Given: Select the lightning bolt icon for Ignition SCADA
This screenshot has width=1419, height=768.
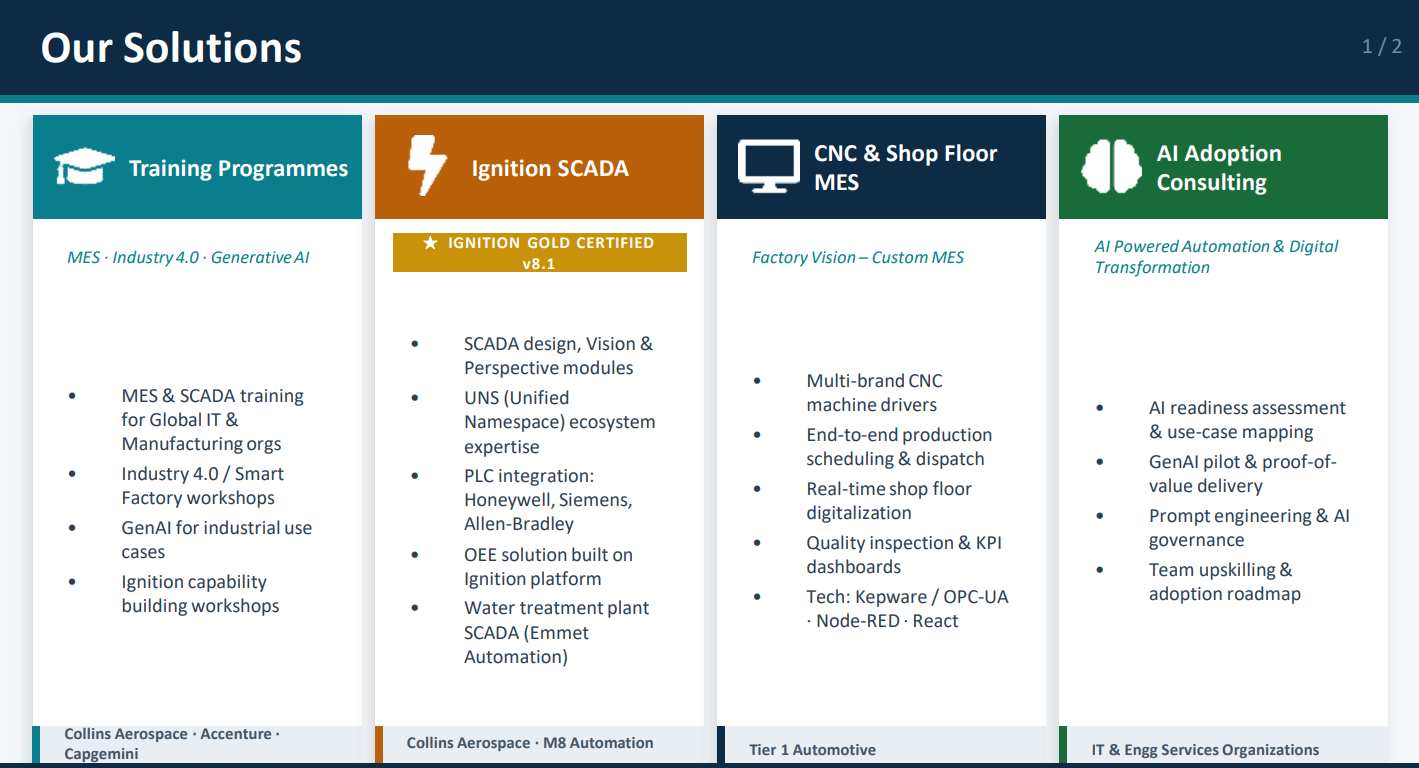Looking at the screenshot, I should pos(425,166).
